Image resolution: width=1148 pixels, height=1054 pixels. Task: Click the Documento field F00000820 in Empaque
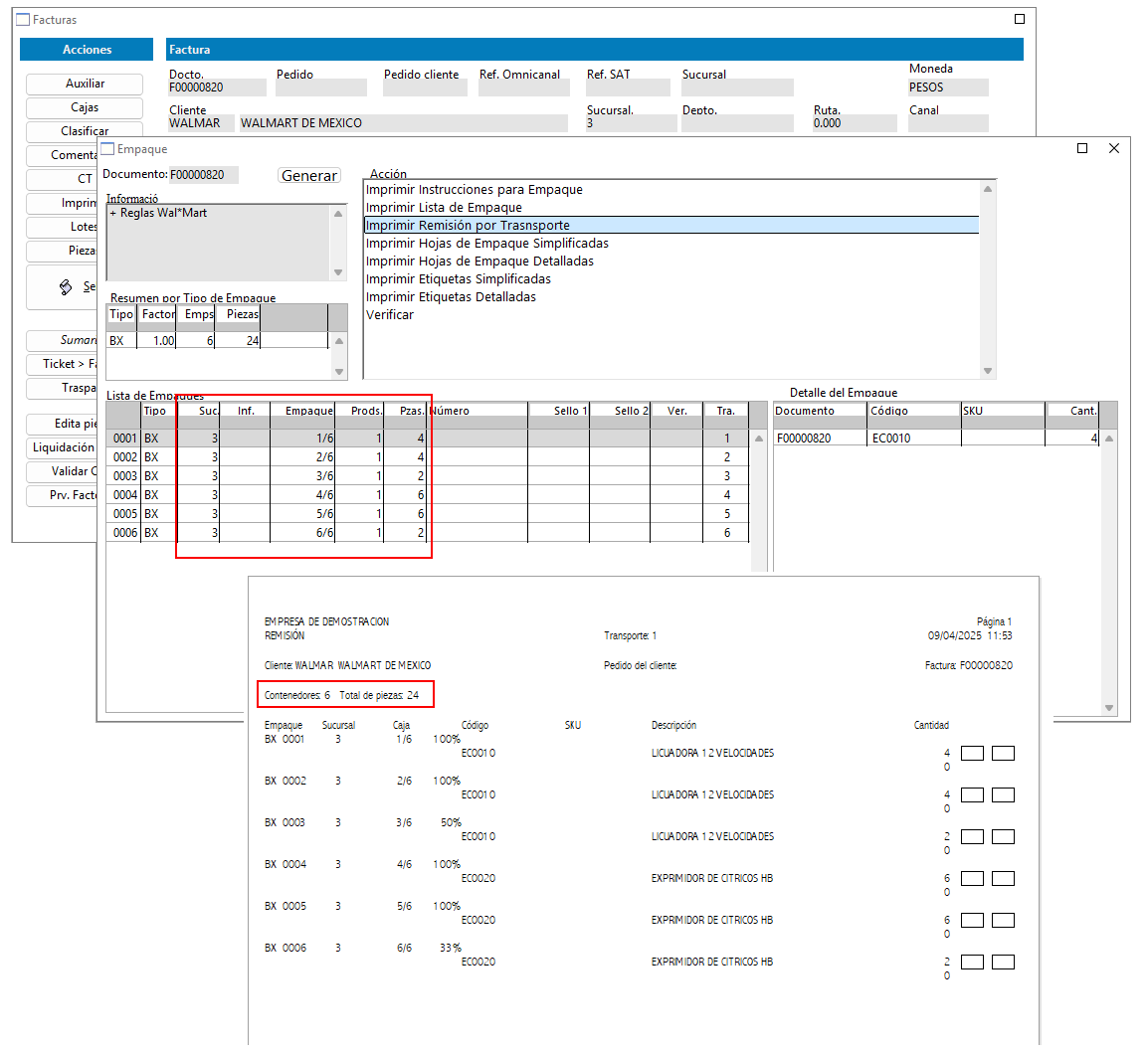coord(204,175)
